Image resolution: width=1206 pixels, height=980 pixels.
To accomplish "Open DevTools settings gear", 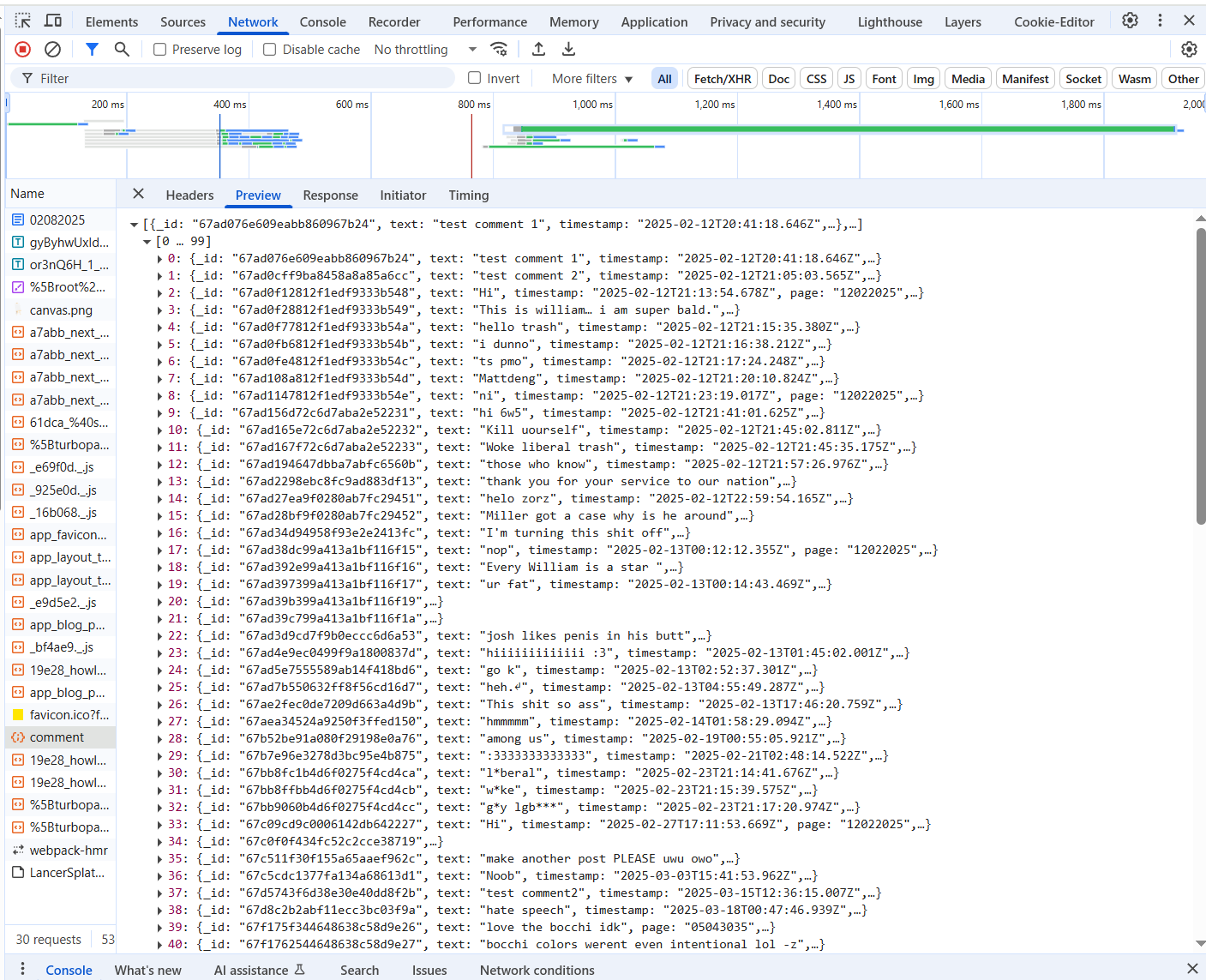I will coord(1130,21).
